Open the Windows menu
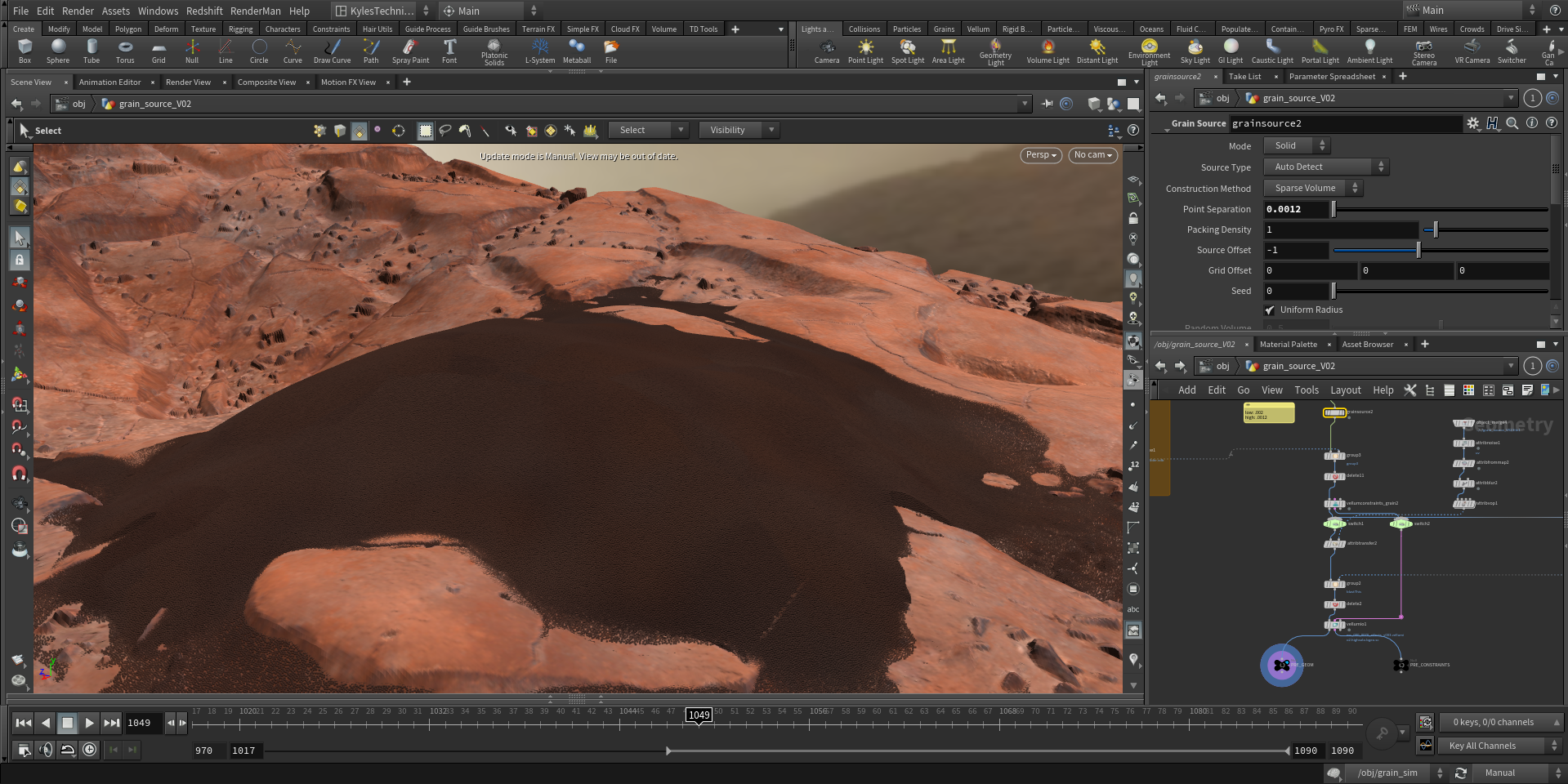 point(158,11)
